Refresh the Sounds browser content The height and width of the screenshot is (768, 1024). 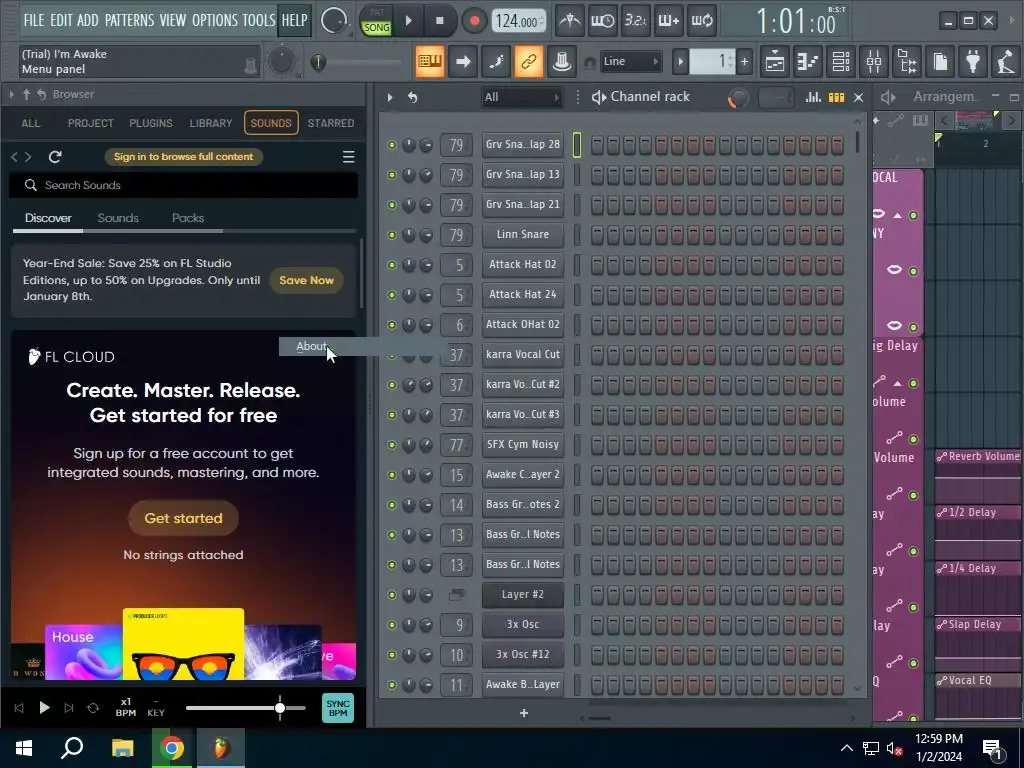[56, 157]
